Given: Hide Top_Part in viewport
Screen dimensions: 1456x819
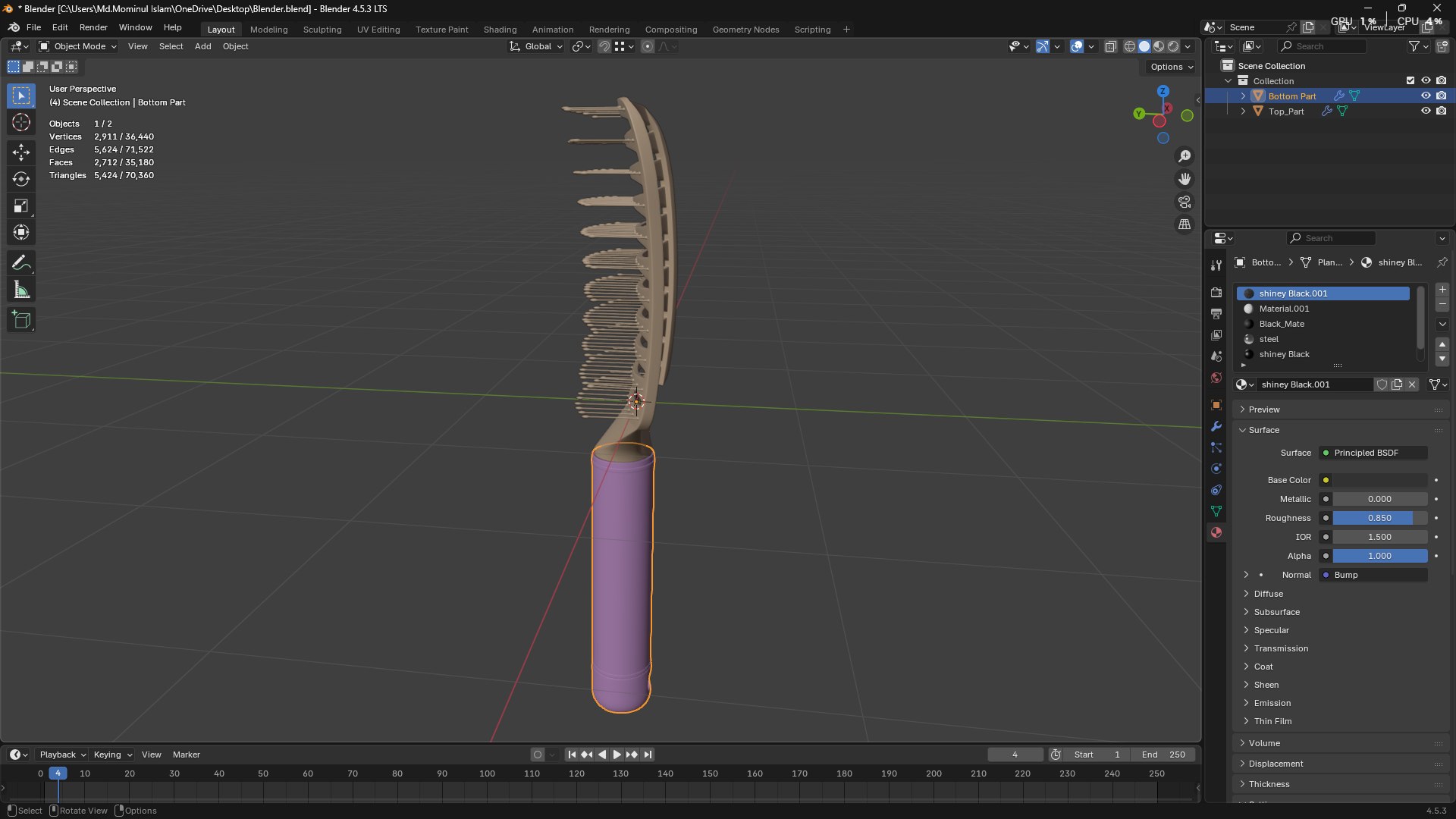Looking at the screenshot, I should click(x=1426, y=111).
